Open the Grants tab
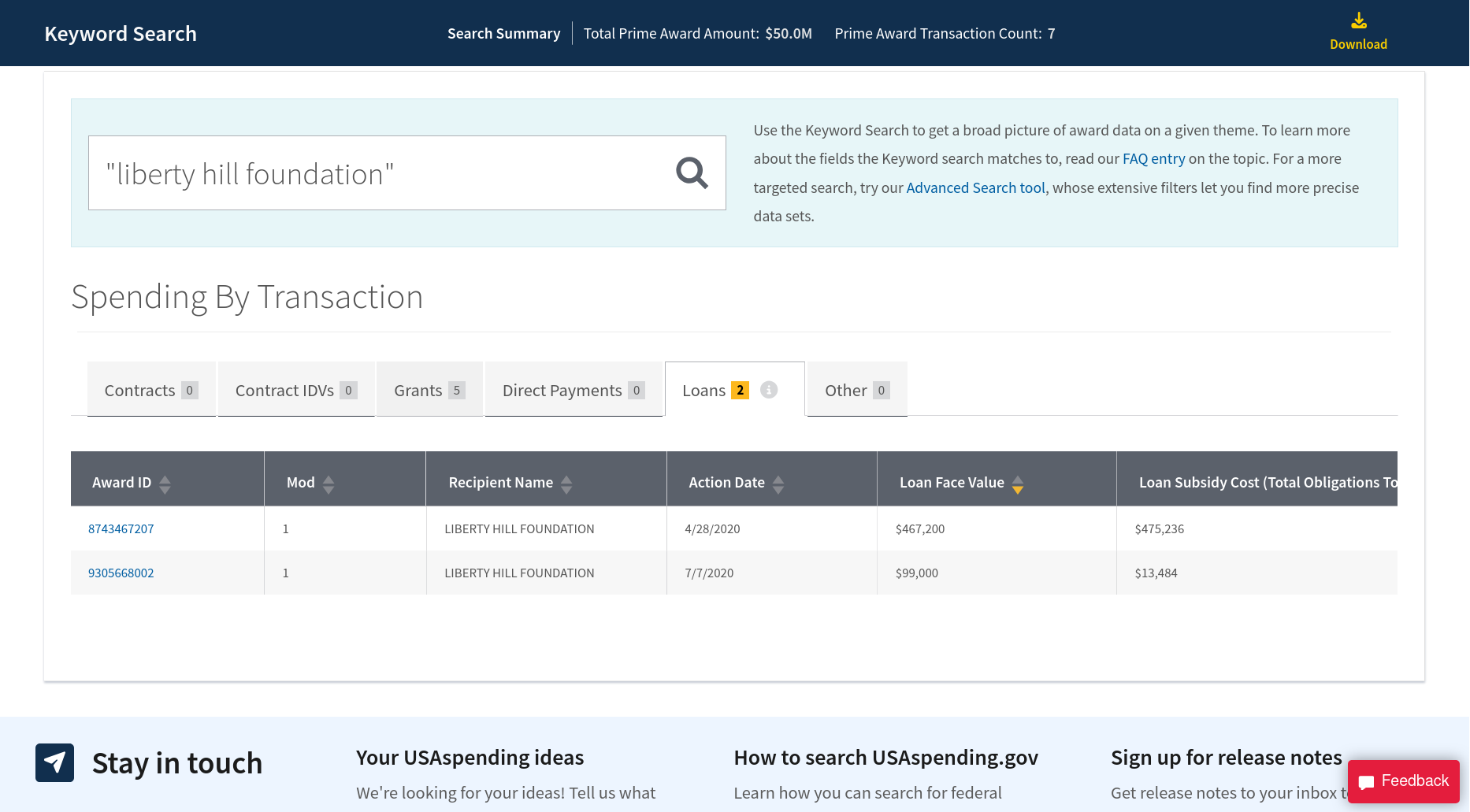The height and width of the screenshot is (812, 1470). [x=429, y=390]
